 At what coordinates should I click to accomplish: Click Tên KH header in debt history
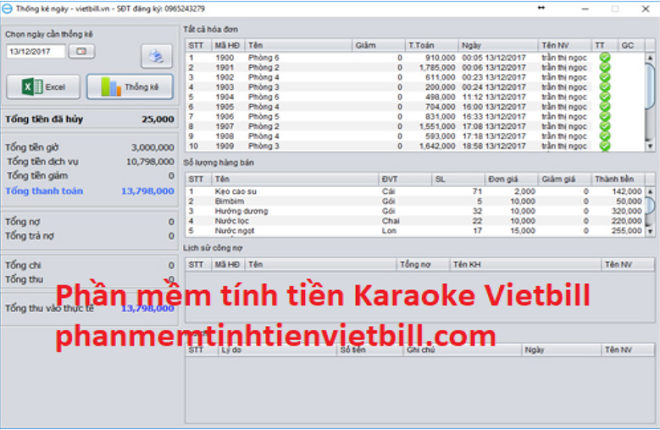(x=525, y=264)
